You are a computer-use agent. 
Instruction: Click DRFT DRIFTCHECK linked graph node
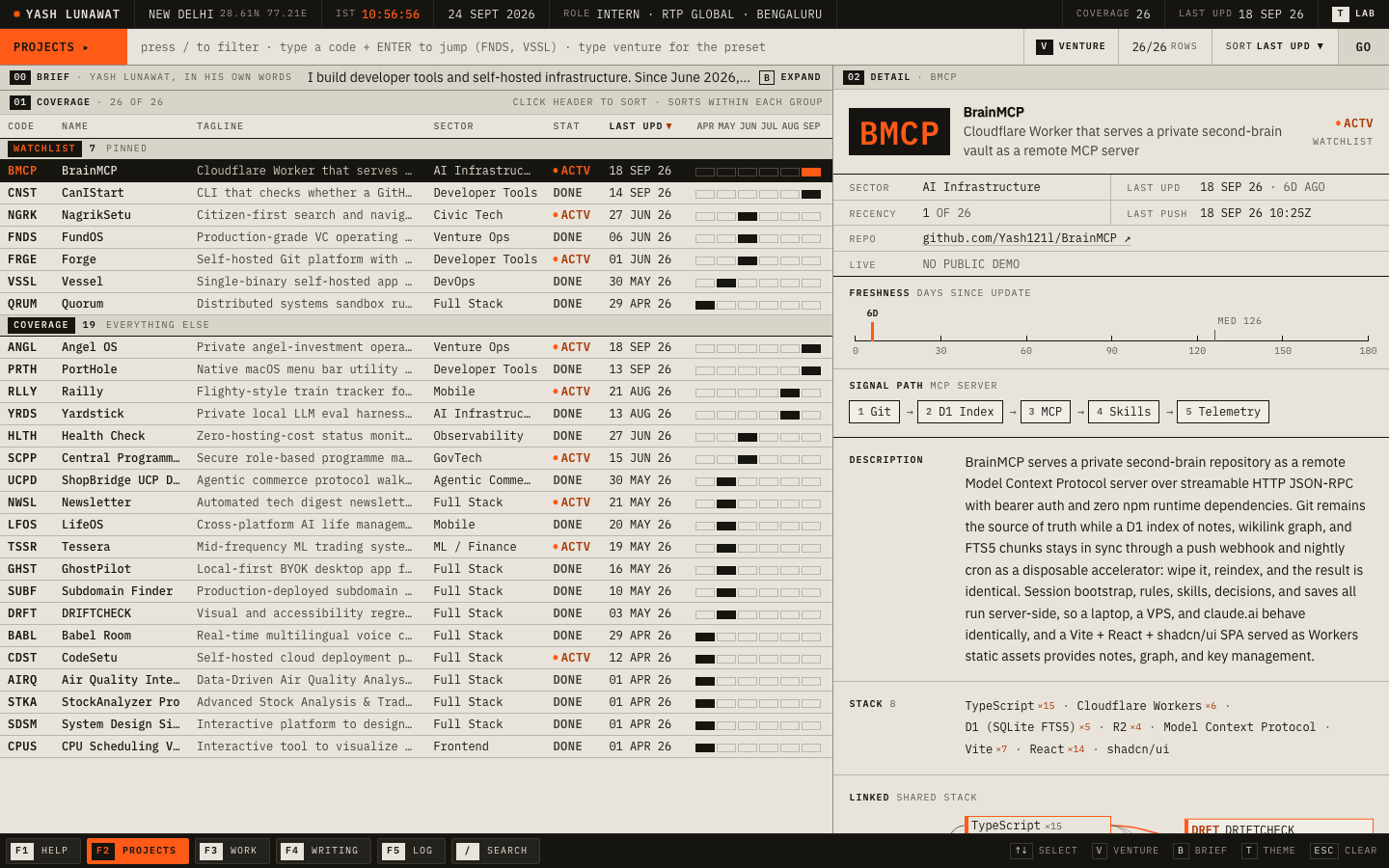point(1278,827)
